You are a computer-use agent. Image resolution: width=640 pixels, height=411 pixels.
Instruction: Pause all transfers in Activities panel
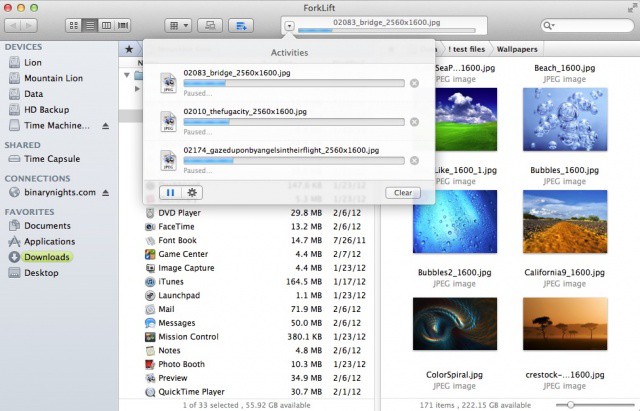[169, 192]
